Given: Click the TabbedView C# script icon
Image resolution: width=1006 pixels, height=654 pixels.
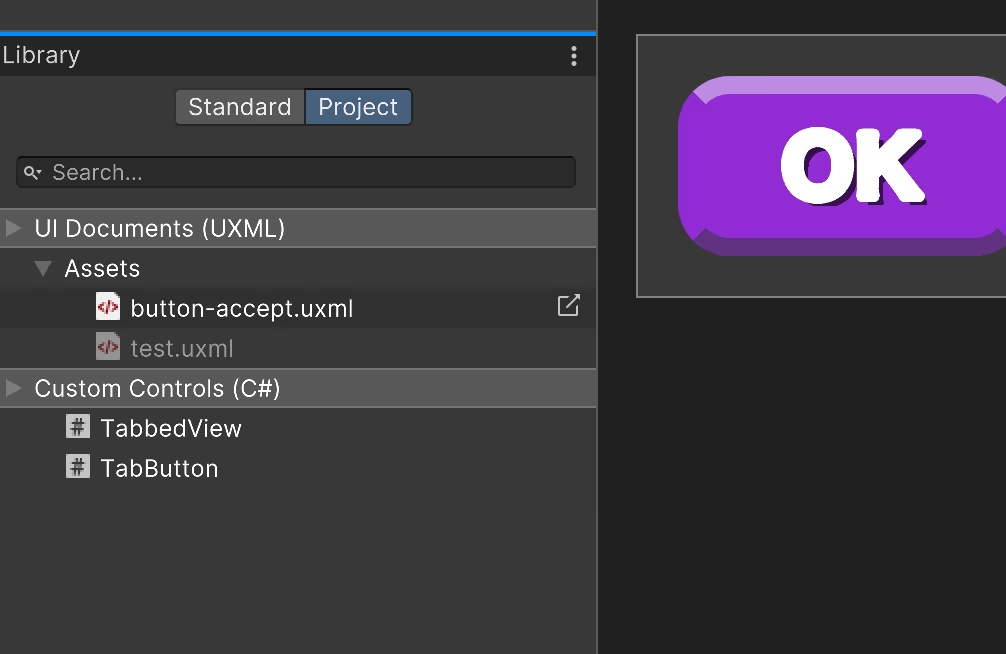Looking at the screenshot, I should (78, 427).
